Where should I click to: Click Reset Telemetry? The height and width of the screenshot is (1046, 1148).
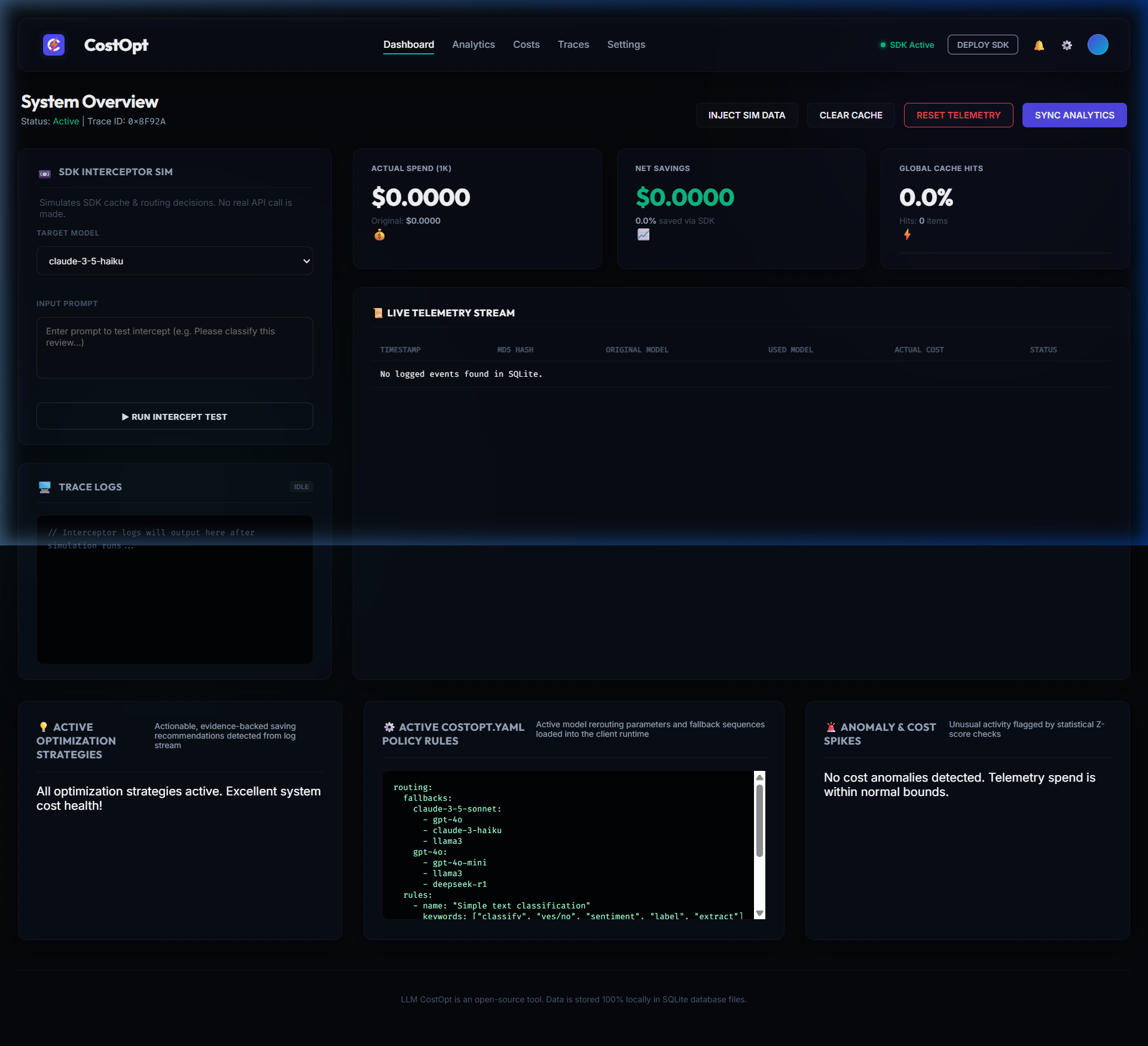958,115
